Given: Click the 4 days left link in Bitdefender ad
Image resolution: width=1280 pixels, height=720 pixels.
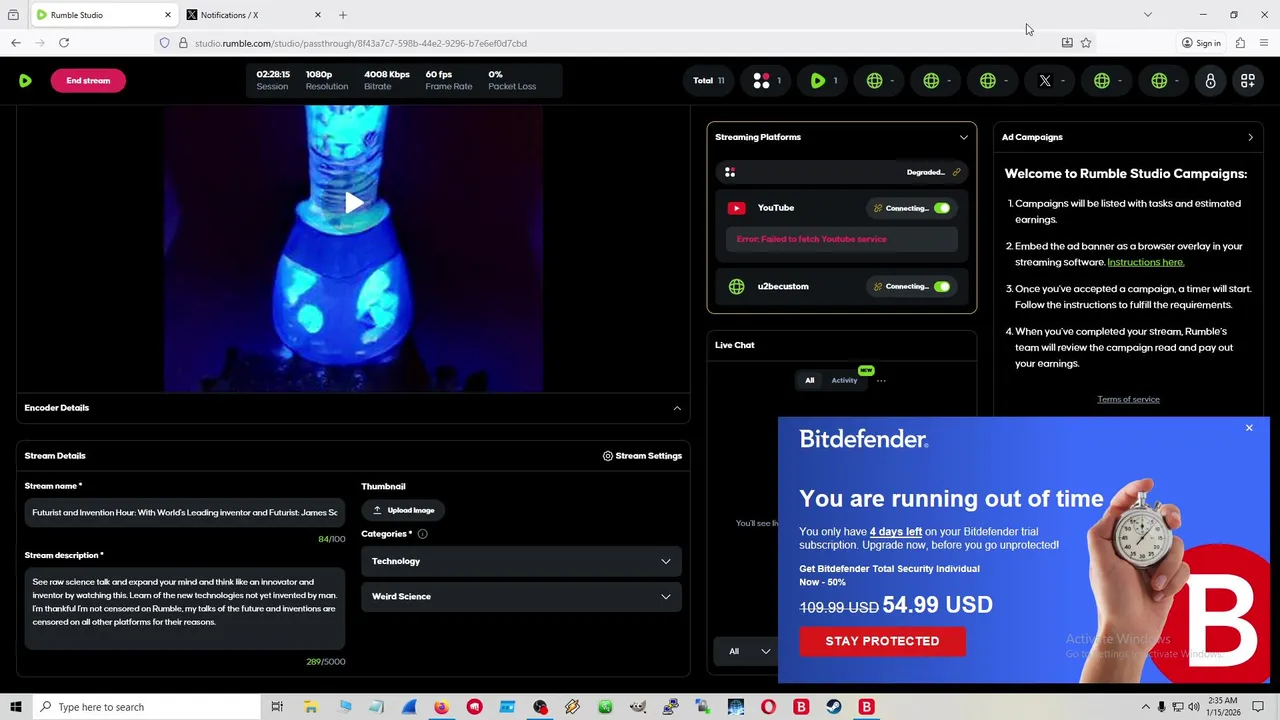Looking at the screenshot, I should tap(895, 532).
